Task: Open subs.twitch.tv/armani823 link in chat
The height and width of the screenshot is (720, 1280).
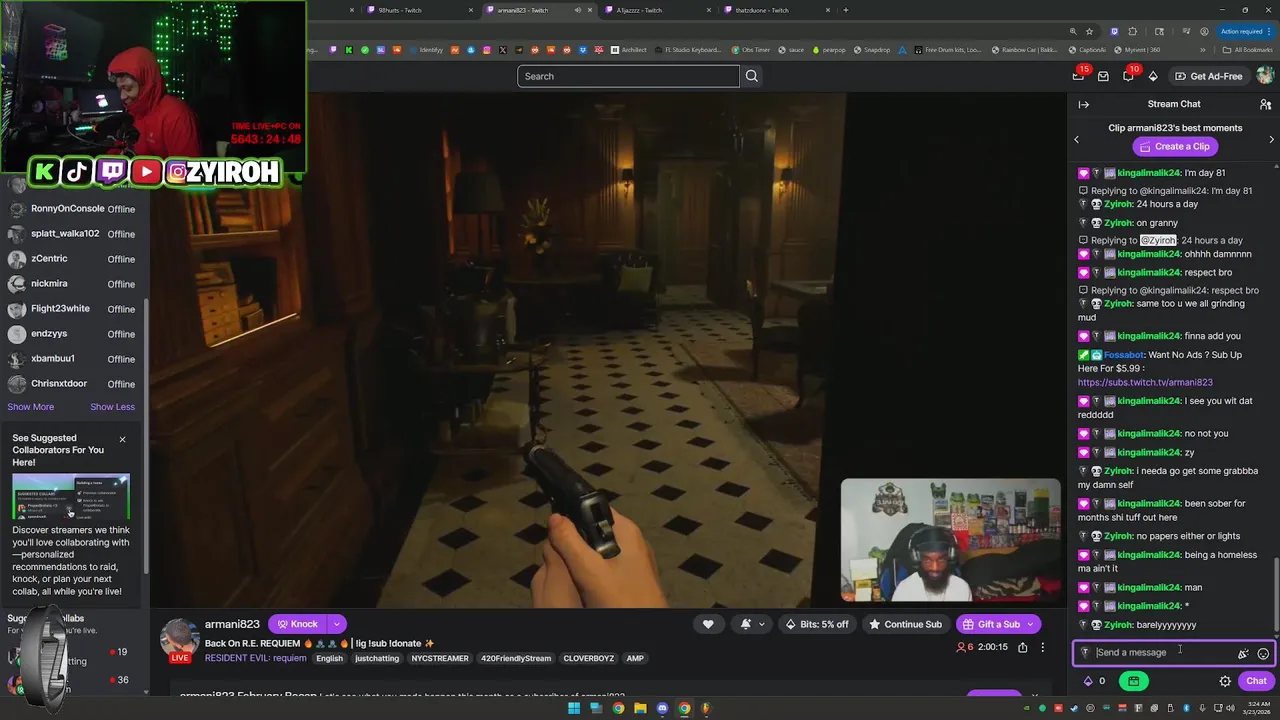Action: pos(1145,382)
